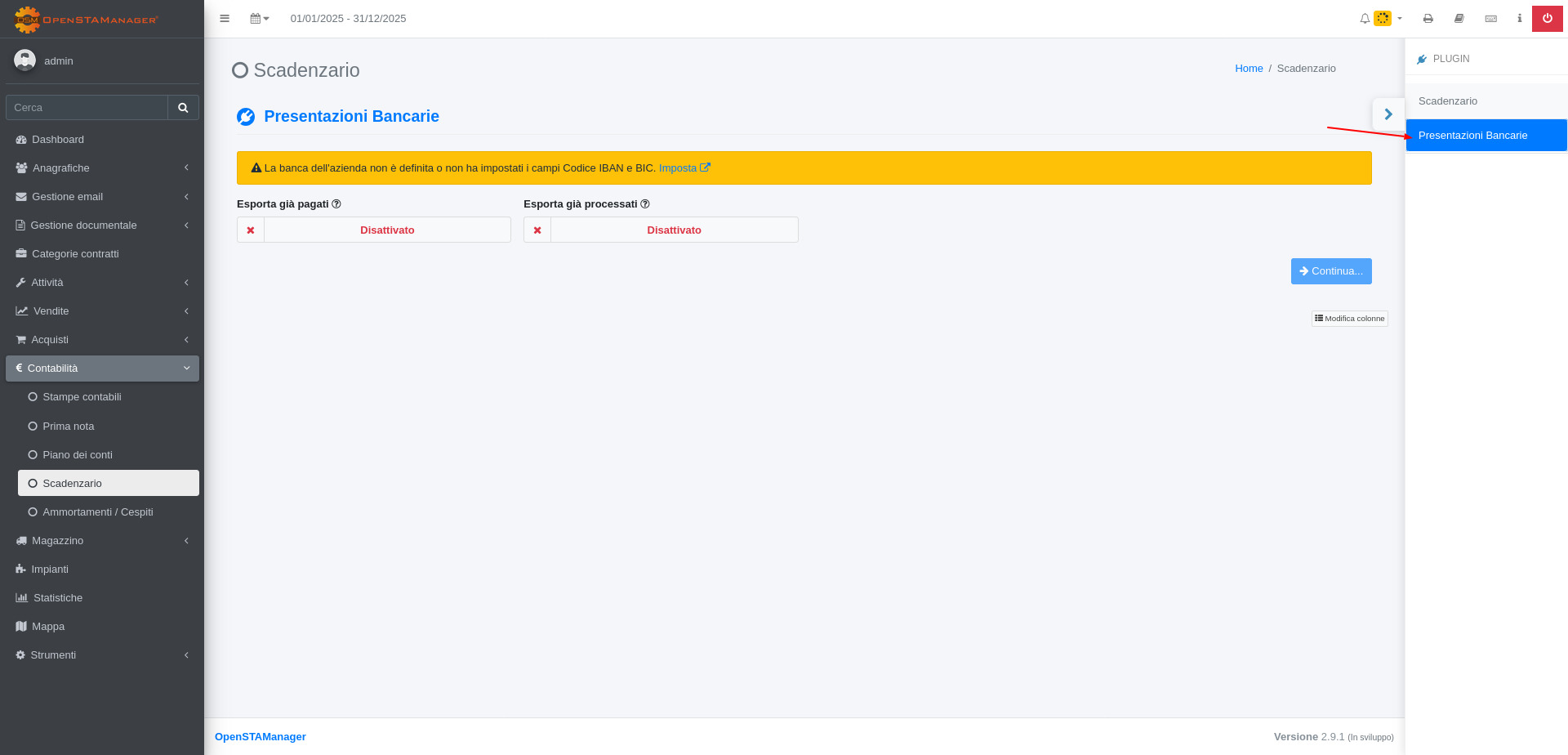Collapse the Contabilità sidebar menu
Screen dimensions: 1568x755
tap(102, 368)
